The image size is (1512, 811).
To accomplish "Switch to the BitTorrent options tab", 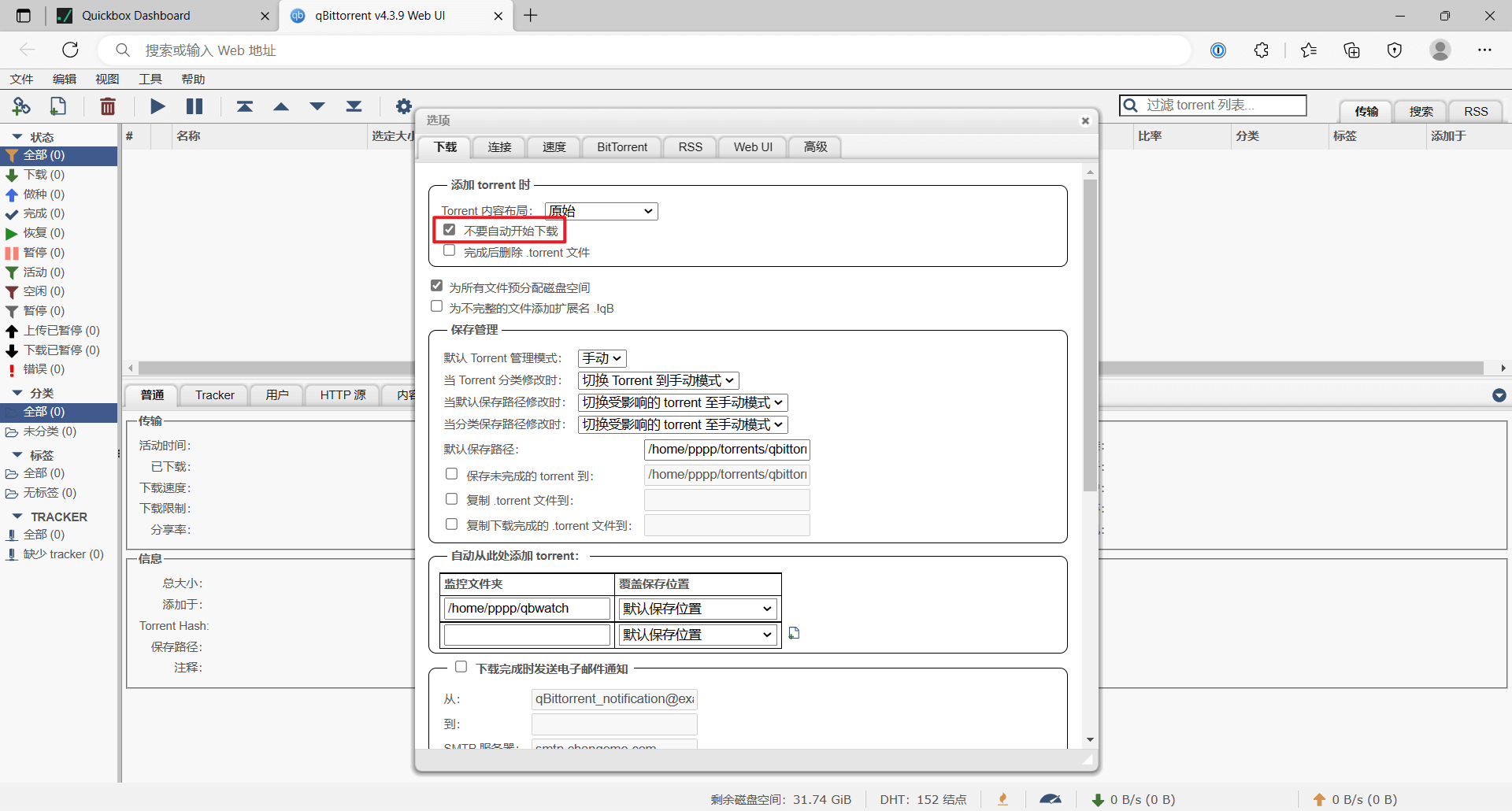I will 621,147.
